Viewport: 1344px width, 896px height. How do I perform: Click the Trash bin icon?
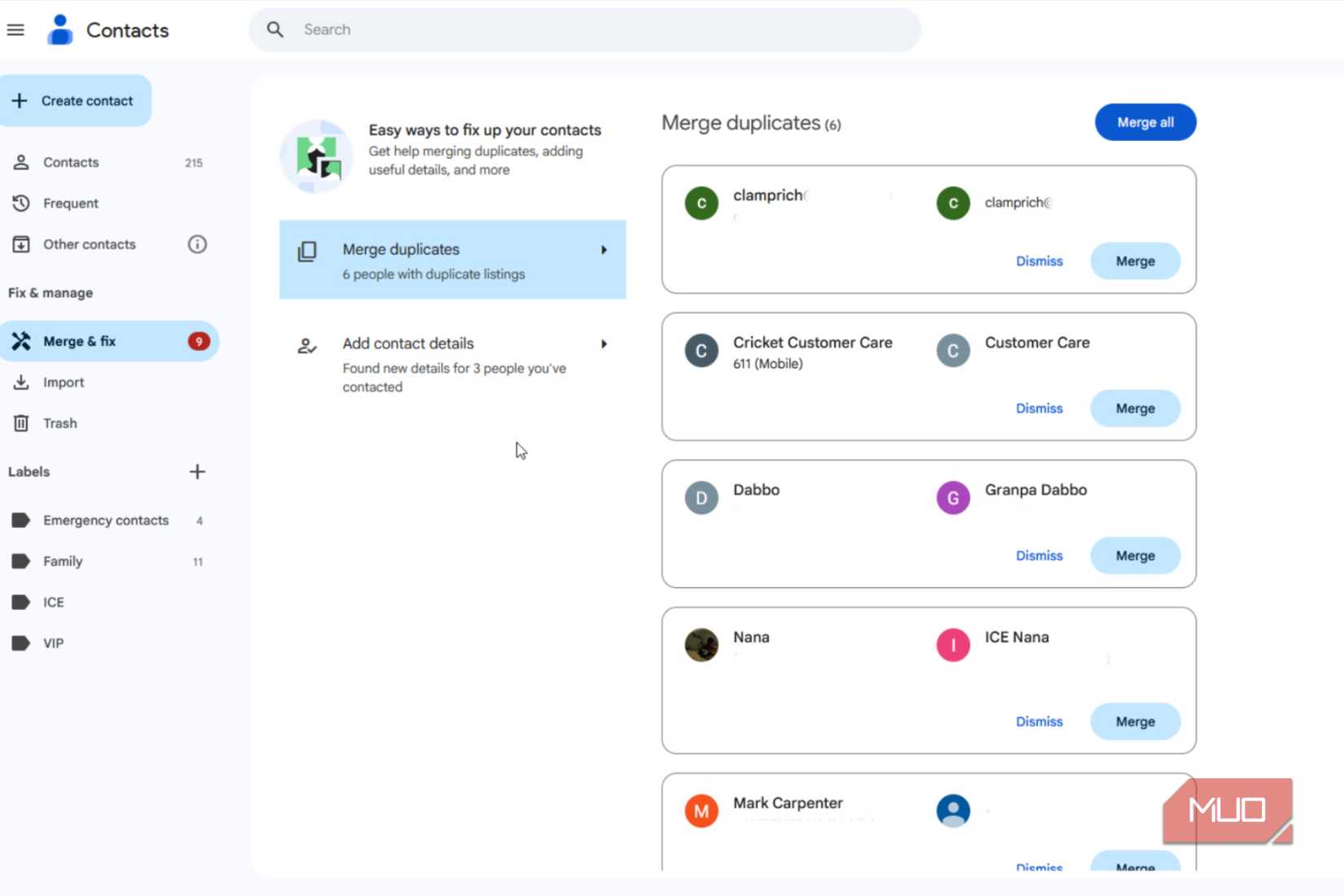tap(21, 423)
